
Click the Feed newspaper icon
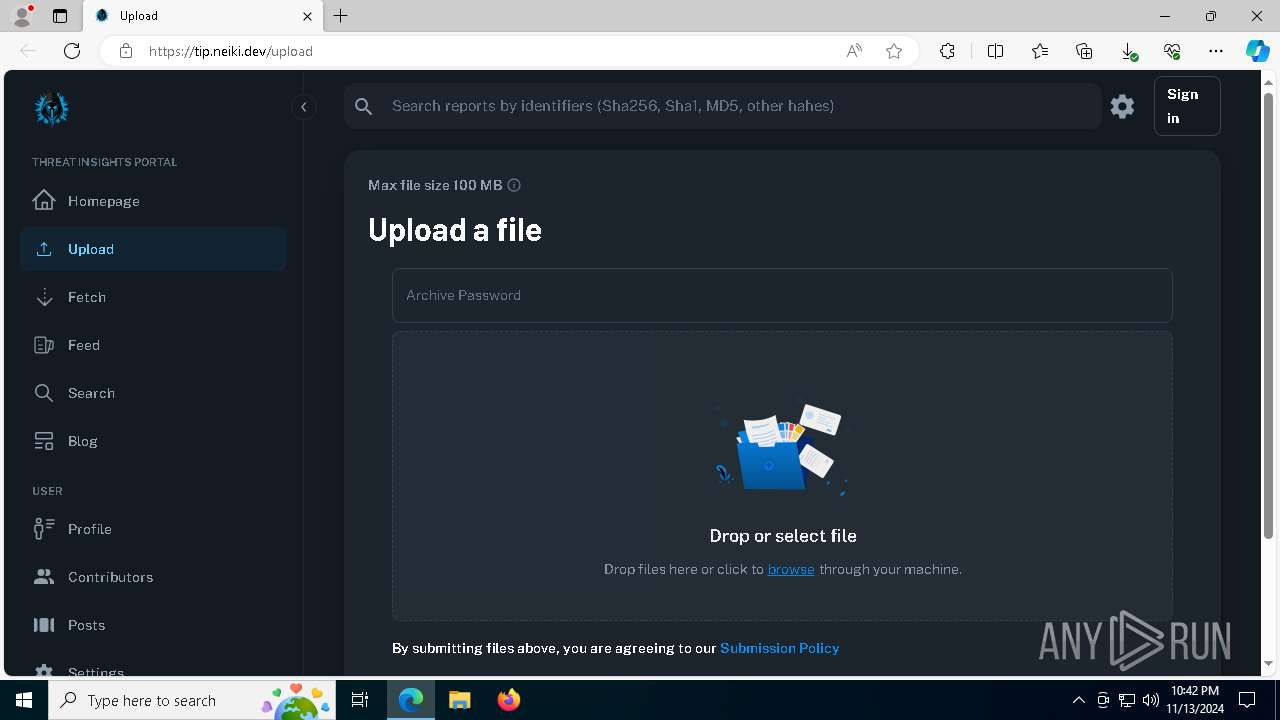tap(44, 345)
